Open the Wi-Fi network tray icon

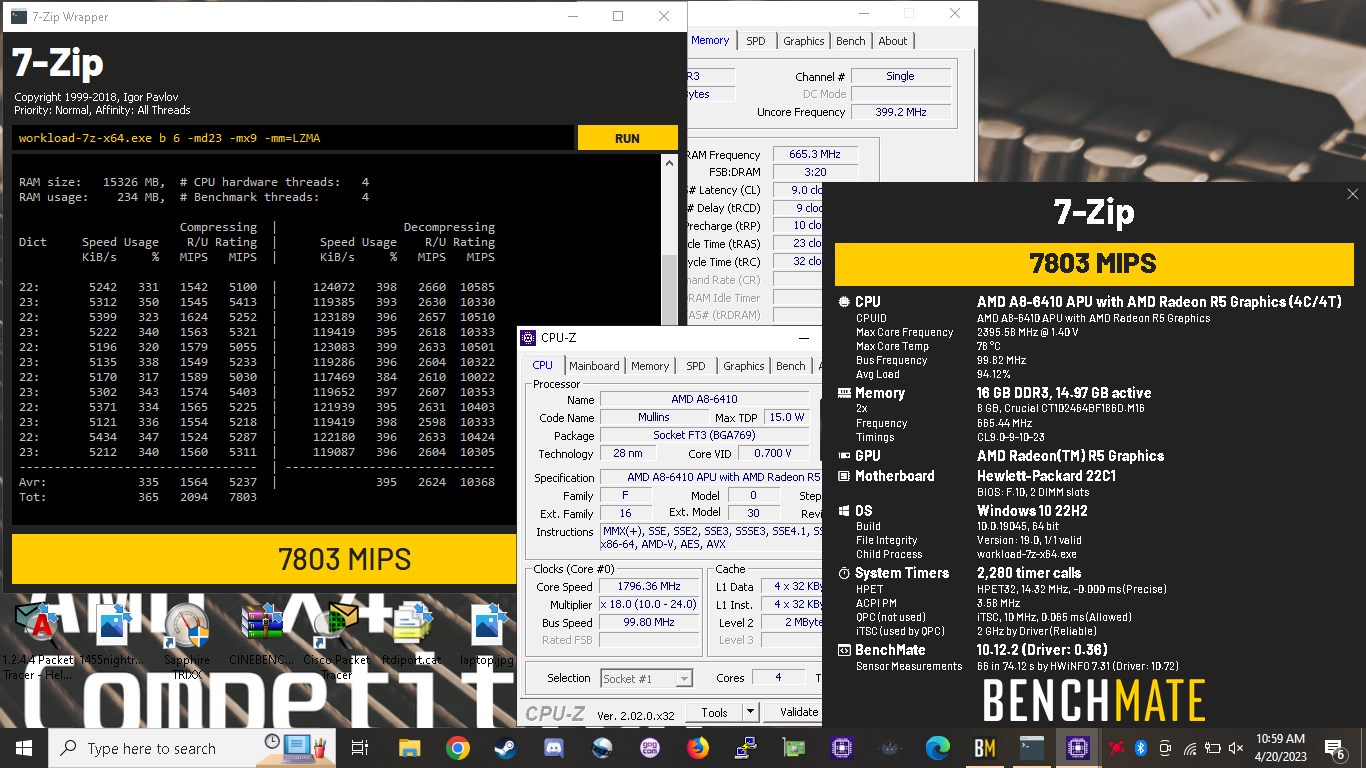coord(1190,748)
